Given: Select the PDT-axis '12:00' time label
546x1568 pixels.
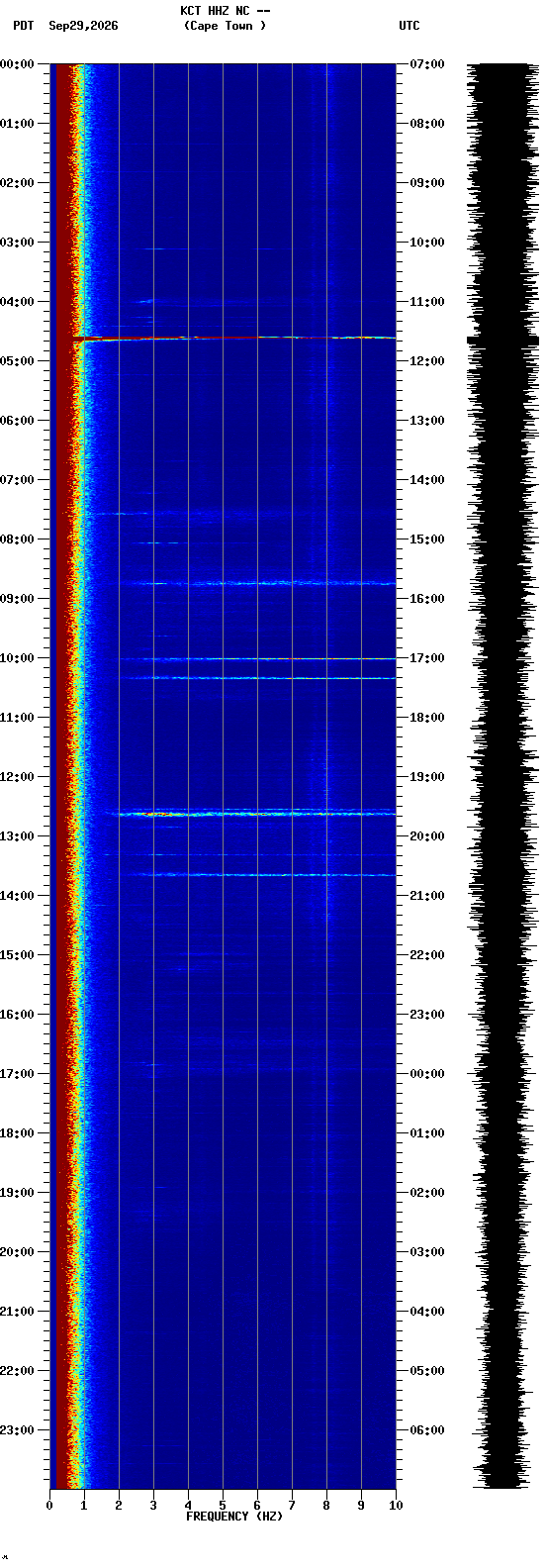Looking at the screenshot, I should (x=17, y=777).
